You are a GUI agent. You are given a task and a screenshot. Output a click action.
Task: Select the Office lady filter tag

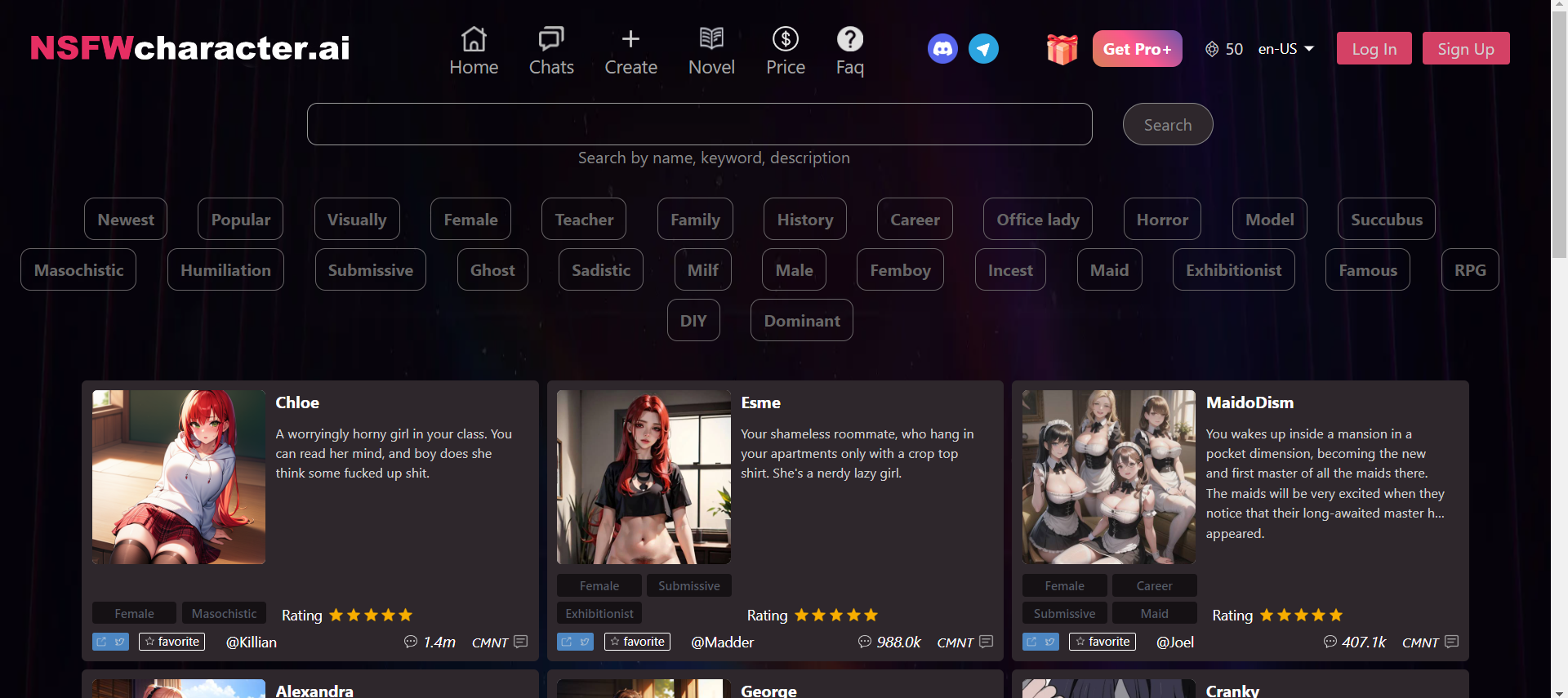coord(1038,219)
